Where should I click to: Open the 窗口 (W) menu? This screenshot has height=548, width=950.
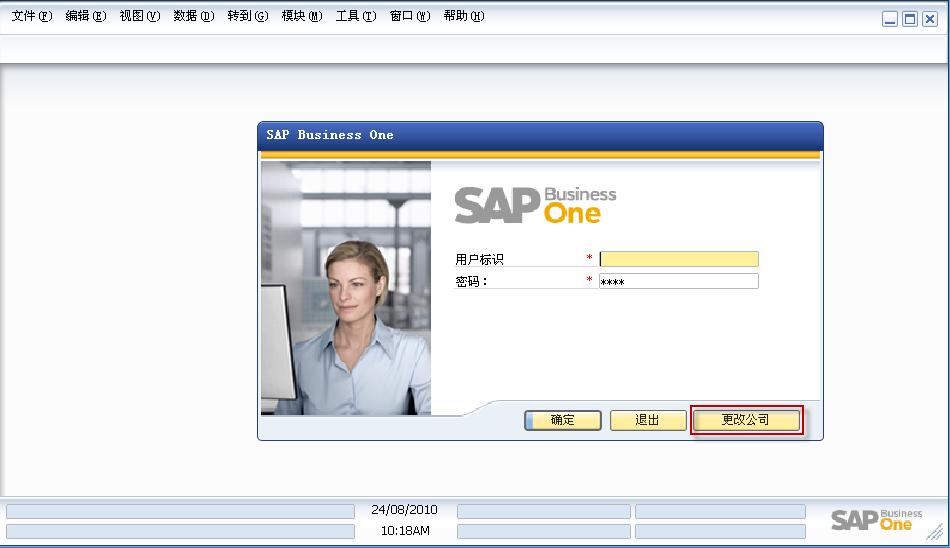(410, 16)
